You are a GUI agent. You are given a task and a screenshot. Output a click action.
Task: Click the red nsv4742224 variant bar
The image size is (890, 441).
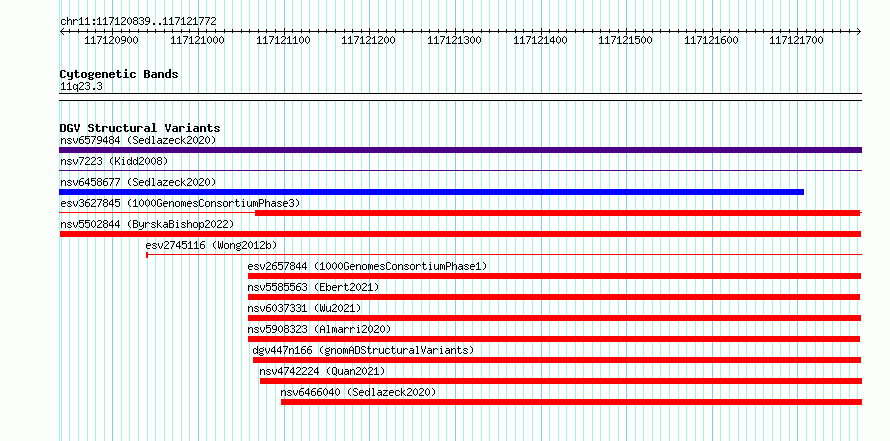tap(561, 381)
